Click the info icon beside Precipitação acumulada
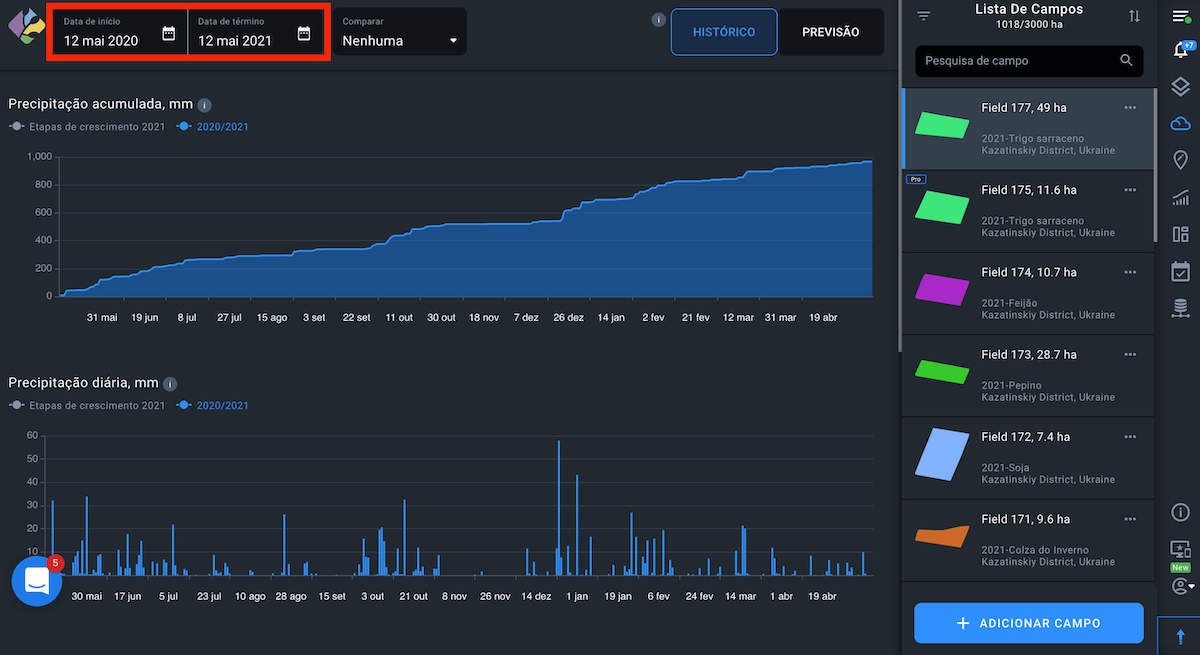 point(204,104)
